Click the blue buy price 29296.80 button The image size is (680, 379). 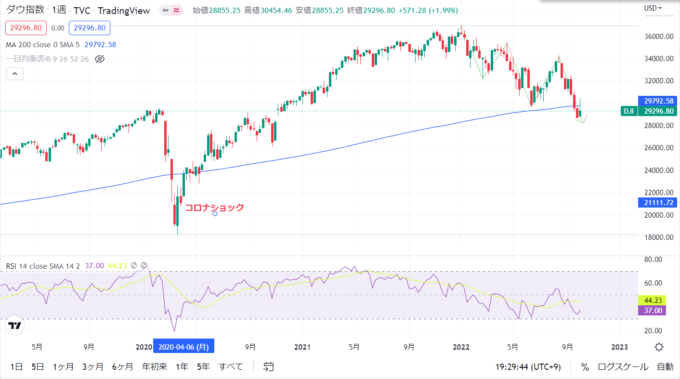click(x=89, y=28)
